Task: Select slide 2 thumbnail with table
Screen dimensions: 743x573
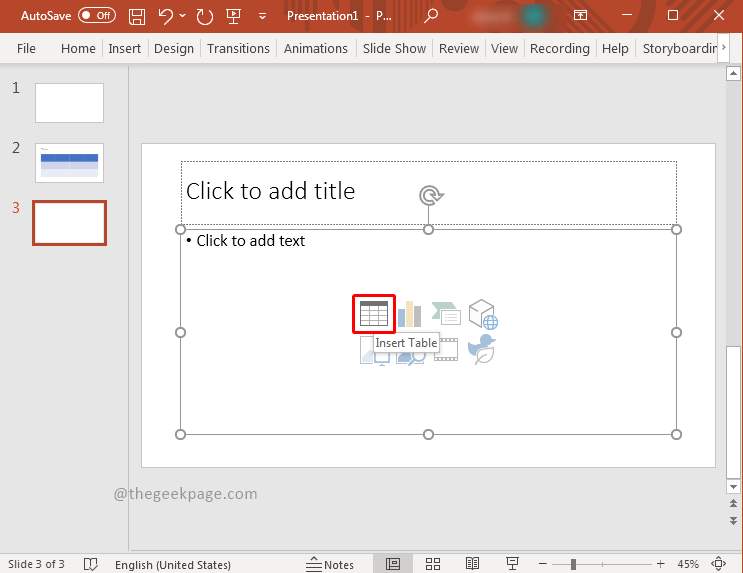Action: click(x=69, y=163)
